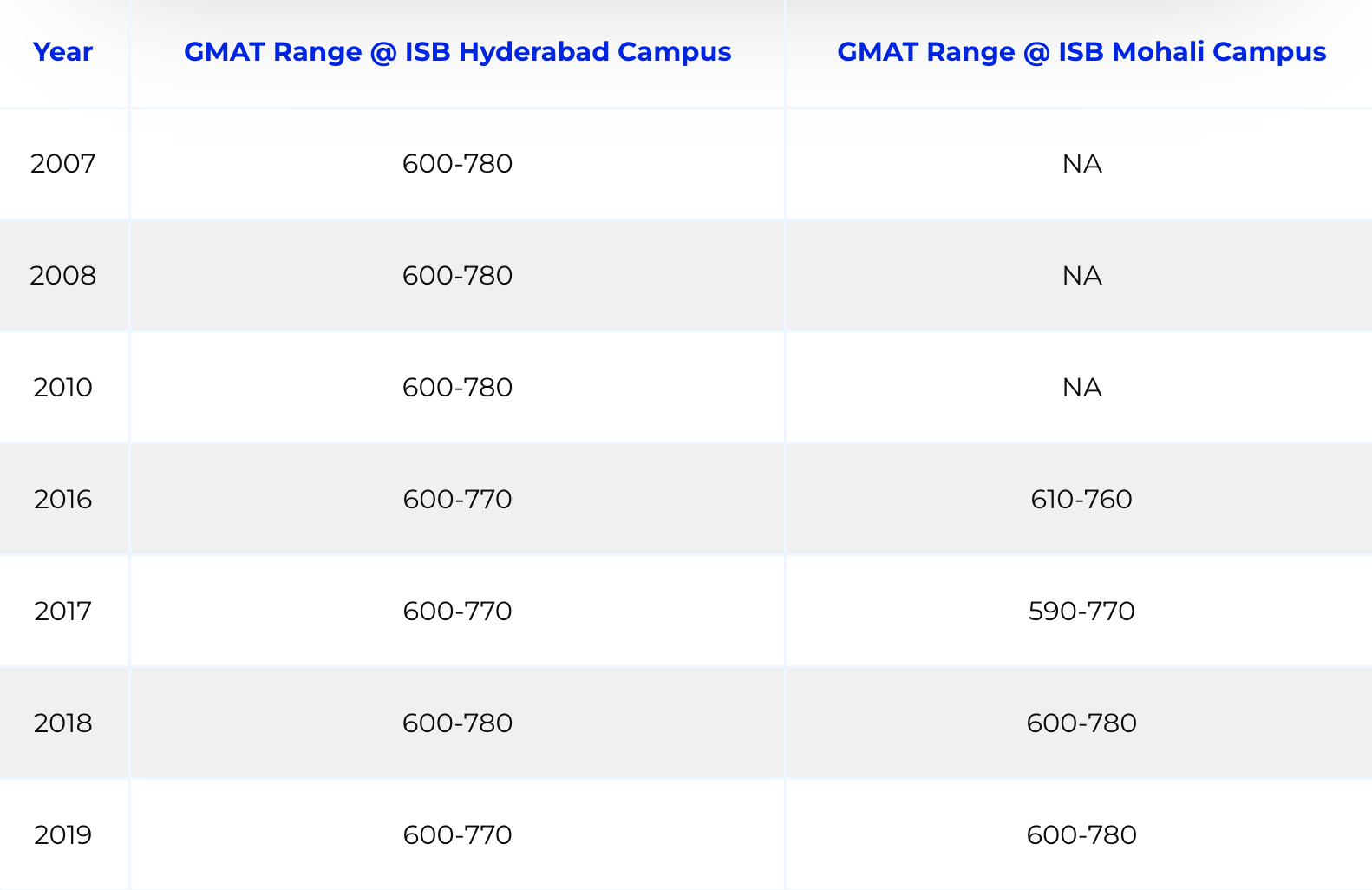The width and height of the screenshot is (1372, 890).
Task: Click the Hyderabad GMAT range for 2007
Action: [x=457, y=163]
